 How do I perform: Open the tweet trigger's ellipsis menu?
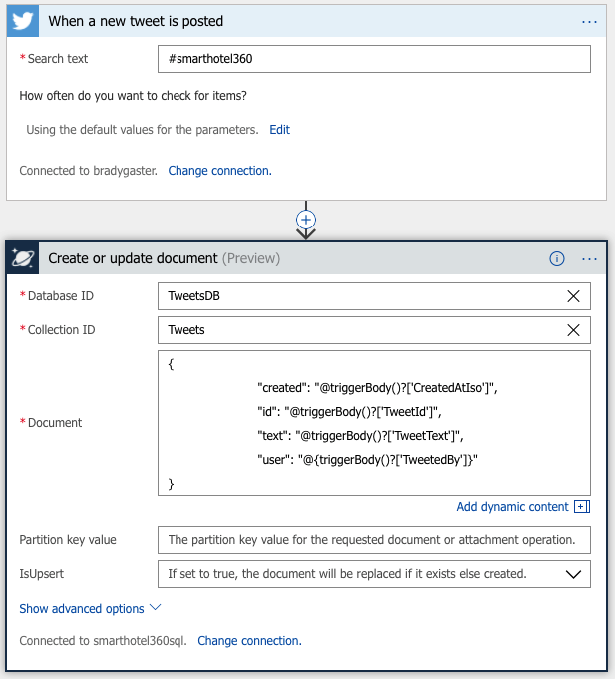pos(589,22)
